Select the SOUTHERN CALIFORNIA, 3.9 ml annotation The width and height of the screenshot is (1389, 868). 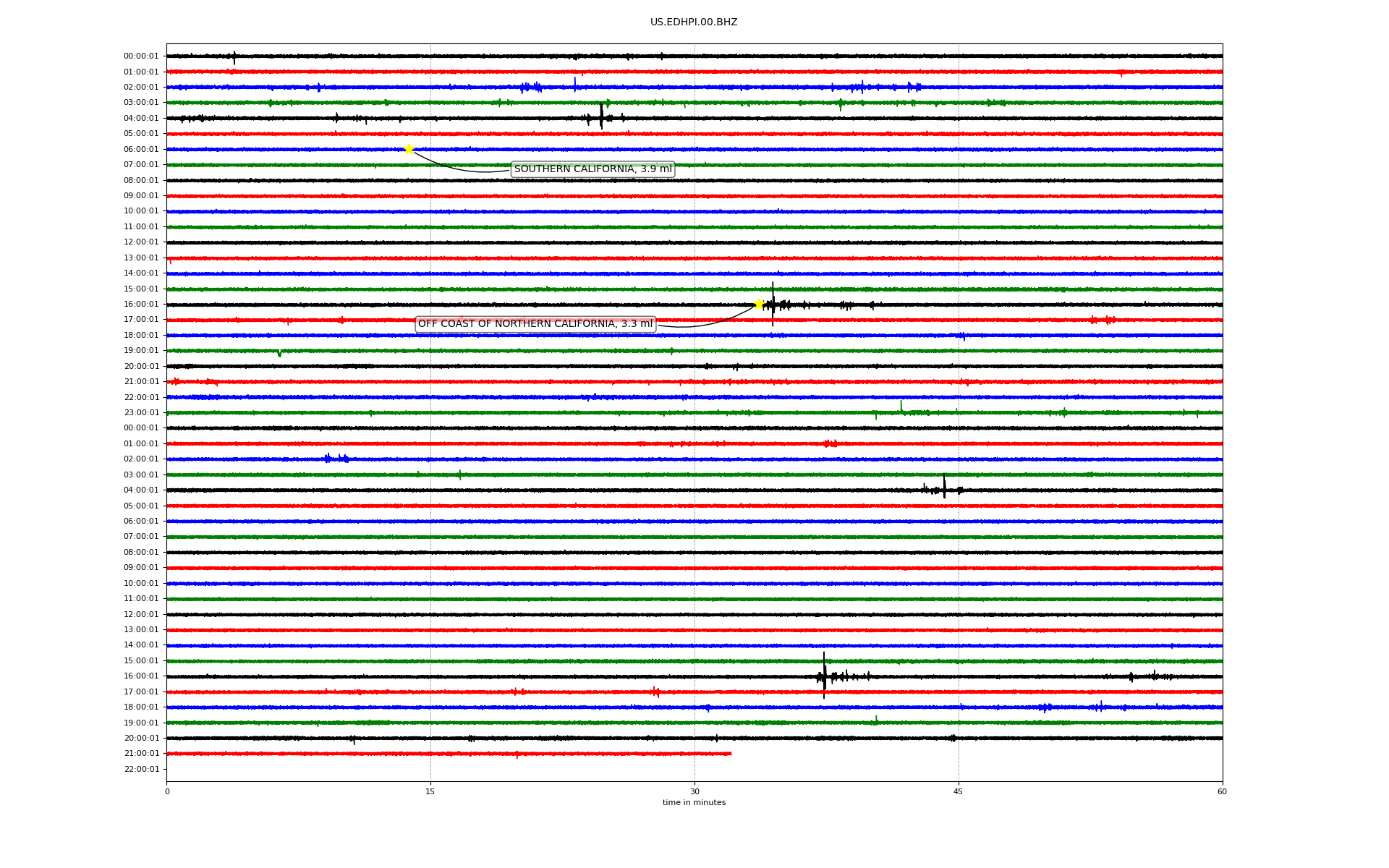click(x=592, y=169)
